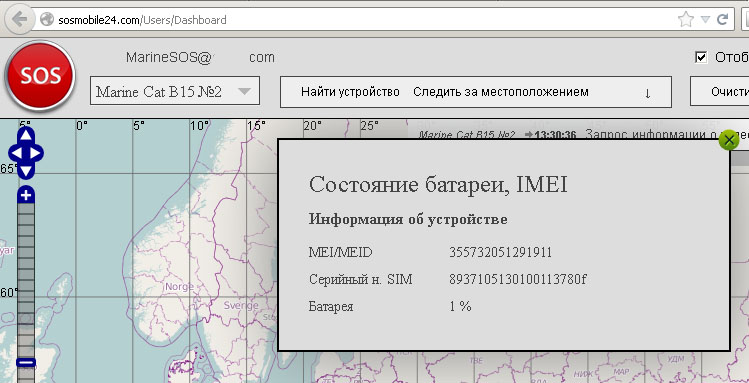Click log entry time 13:30:36
Screen dimensions: 749x383
(x=555, y=135)
